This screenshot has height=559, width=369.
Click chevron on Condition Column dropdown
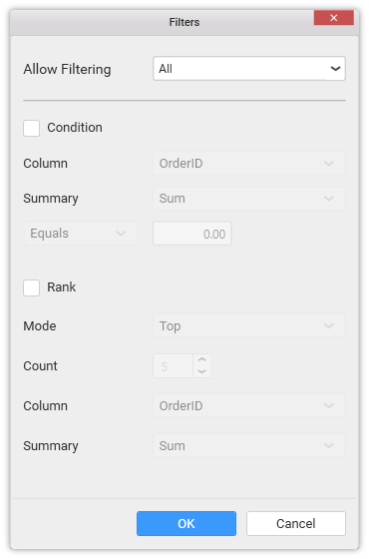pos(328,164)
